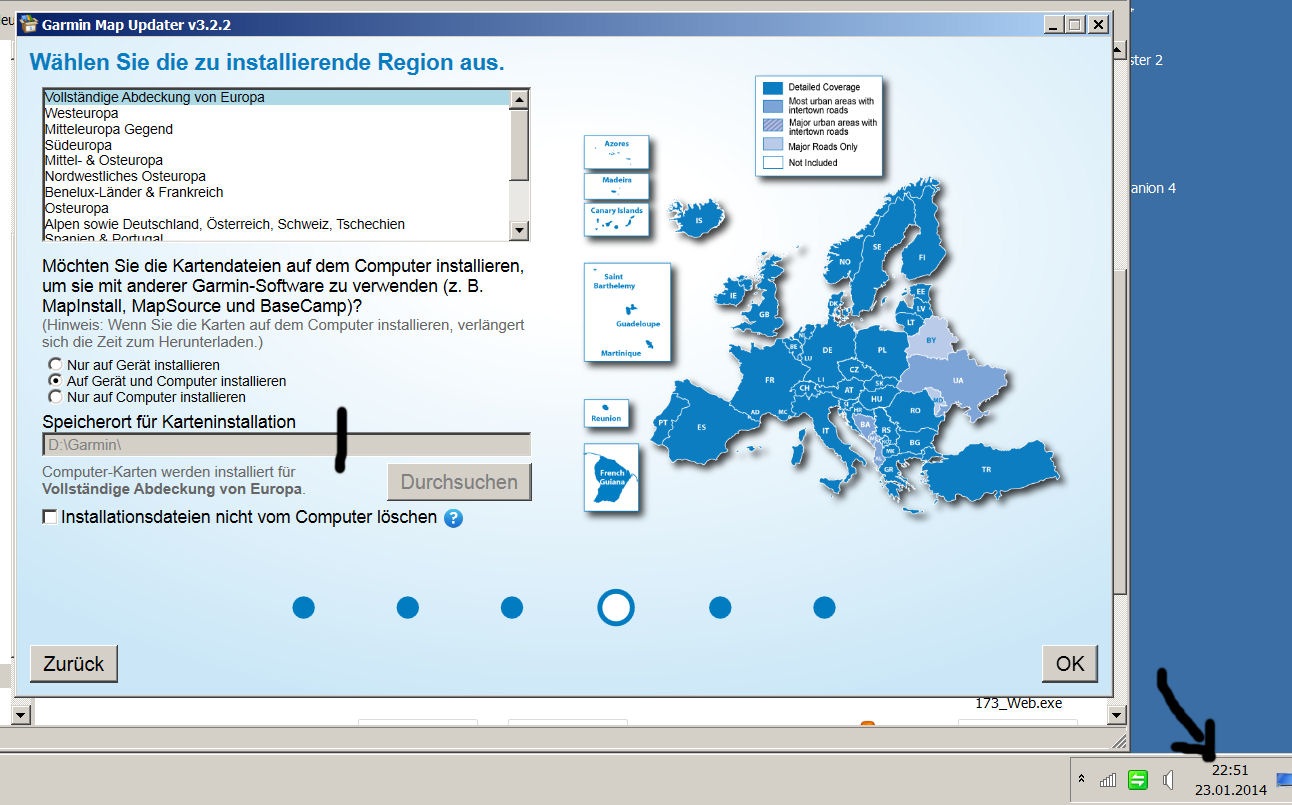Screen dimensions: 1292x805
Task: Click the green sync tray icon
Action: tap(1137, 779)
